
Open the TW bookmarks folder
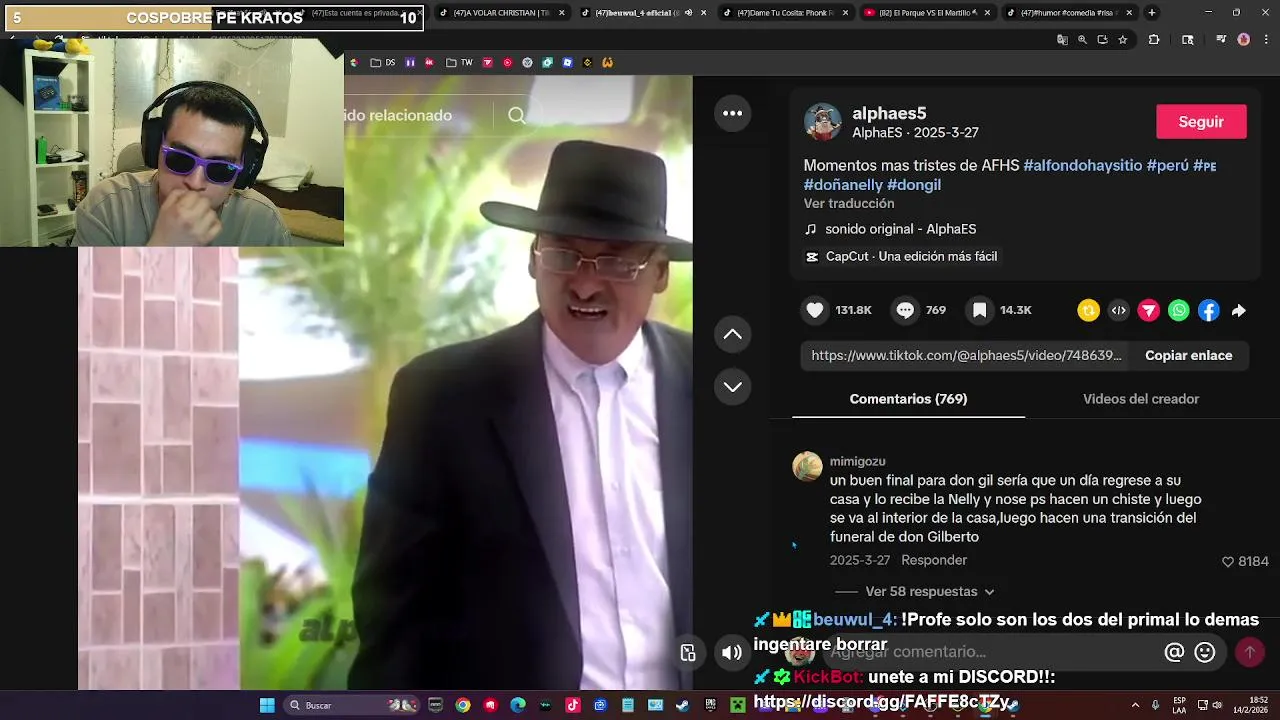(459, 62)
